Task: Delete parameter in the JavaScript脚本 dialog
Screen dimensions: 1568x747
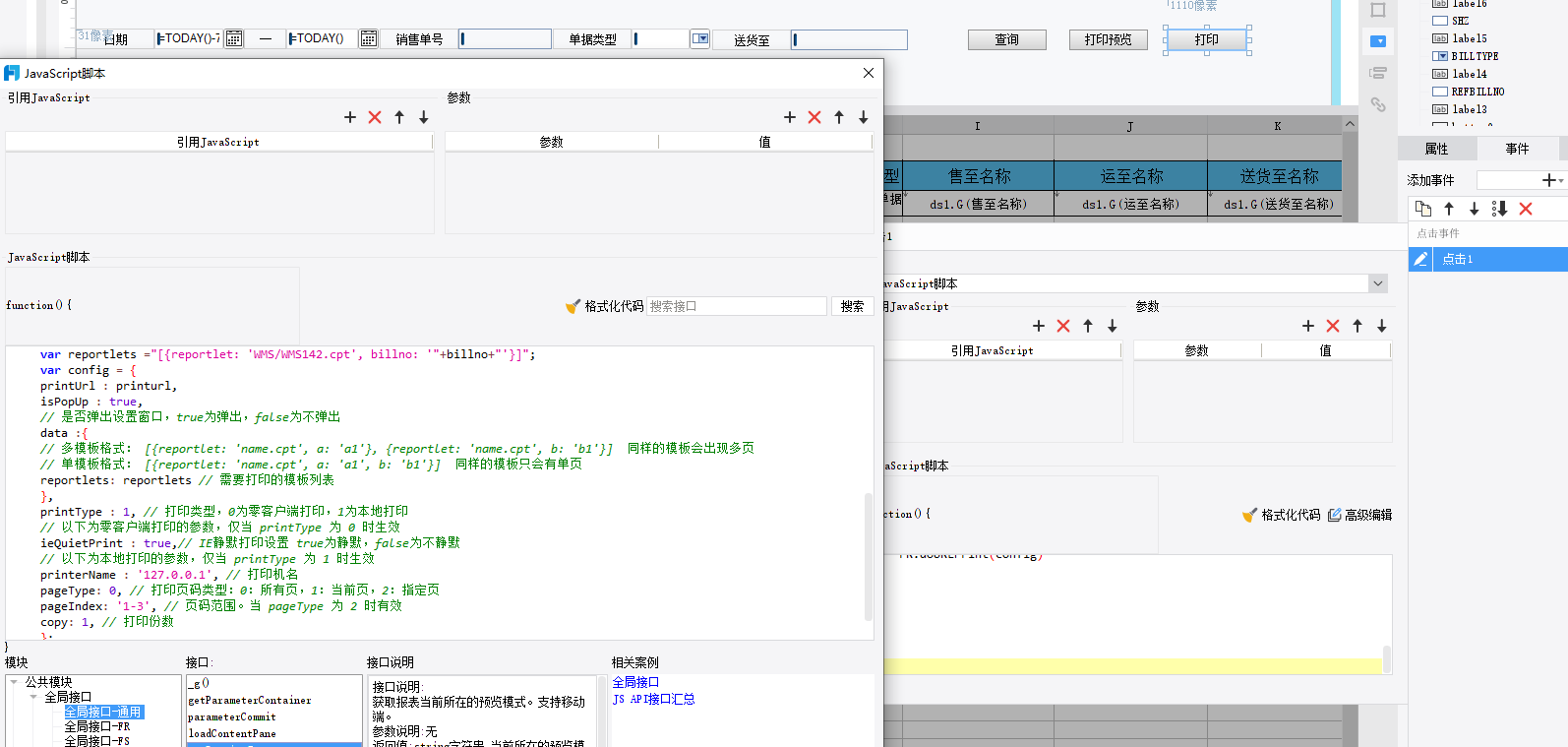Action: (814, 117)
